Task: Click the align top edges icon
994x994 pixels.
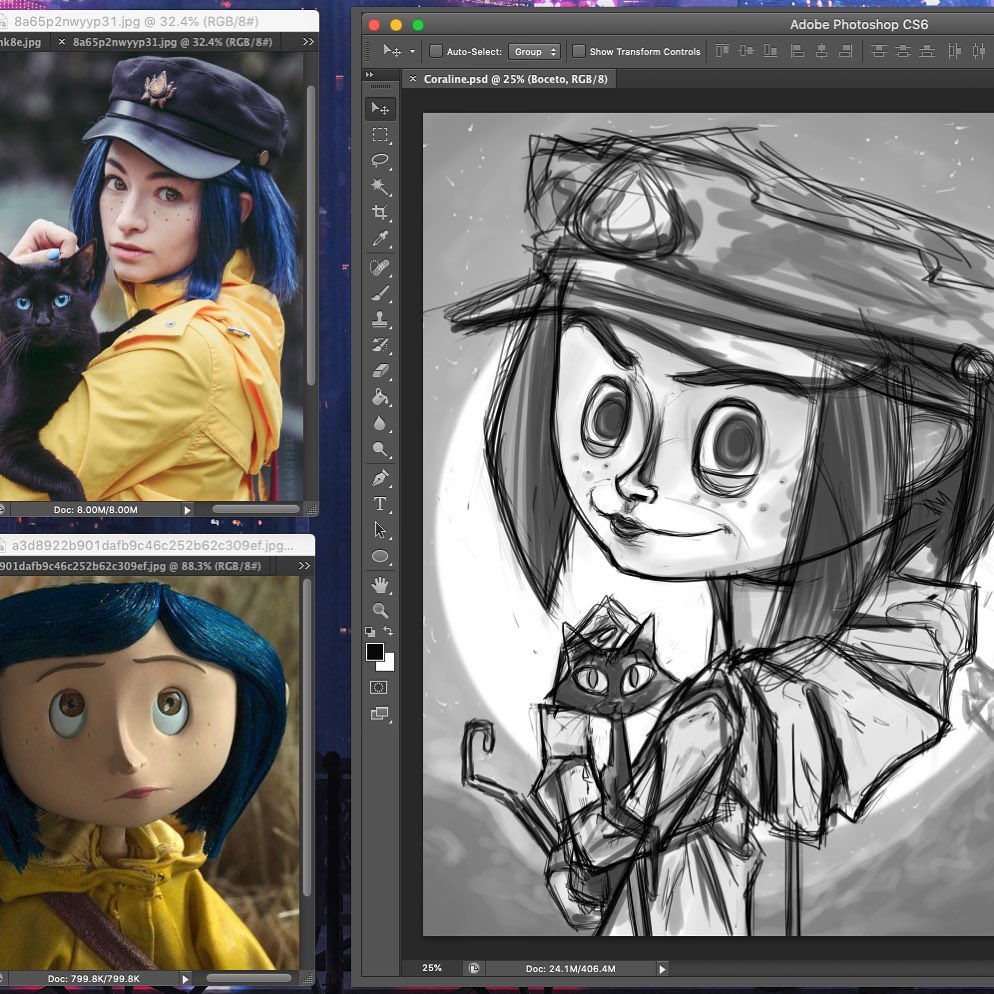Action: (x=722, y=51)
